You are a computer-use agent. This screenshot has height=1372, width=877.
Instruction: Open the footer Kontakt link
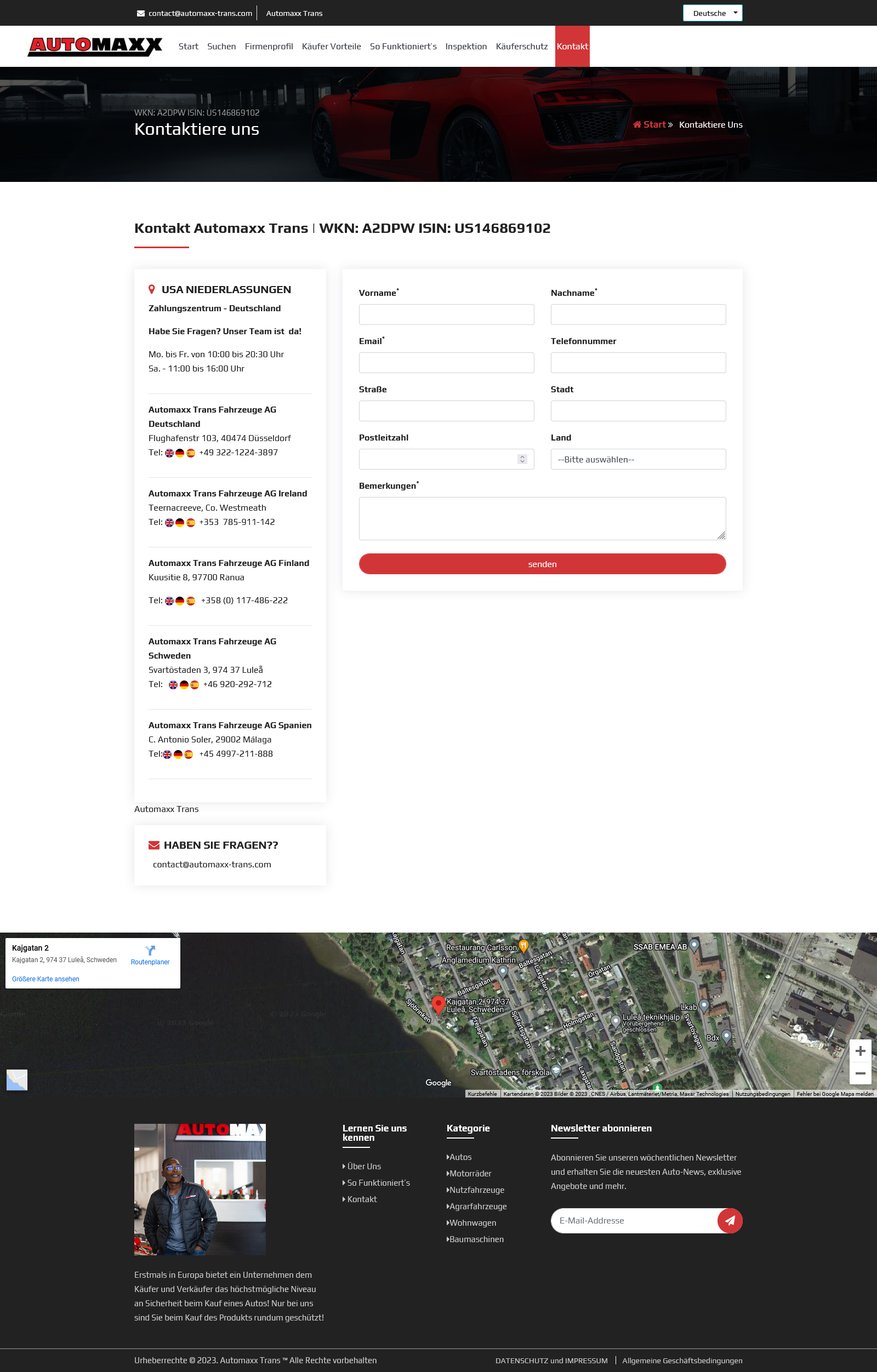click(362, 1199)
